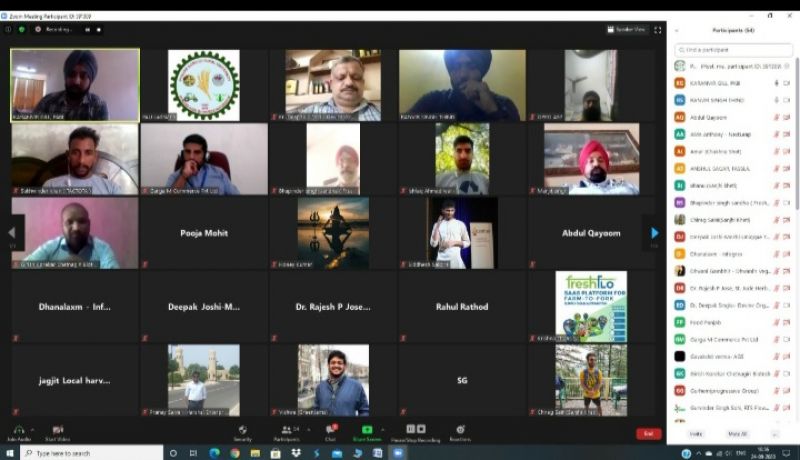This screenshot has height=460, width=800.
Task: Select the SG participant tile
Action: pyautogui.click(x=462, y=380)
